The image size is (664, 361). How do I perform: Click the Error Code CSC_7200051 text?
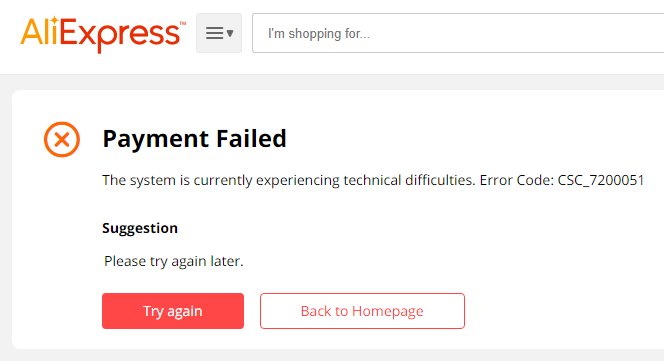coord(562,180)
